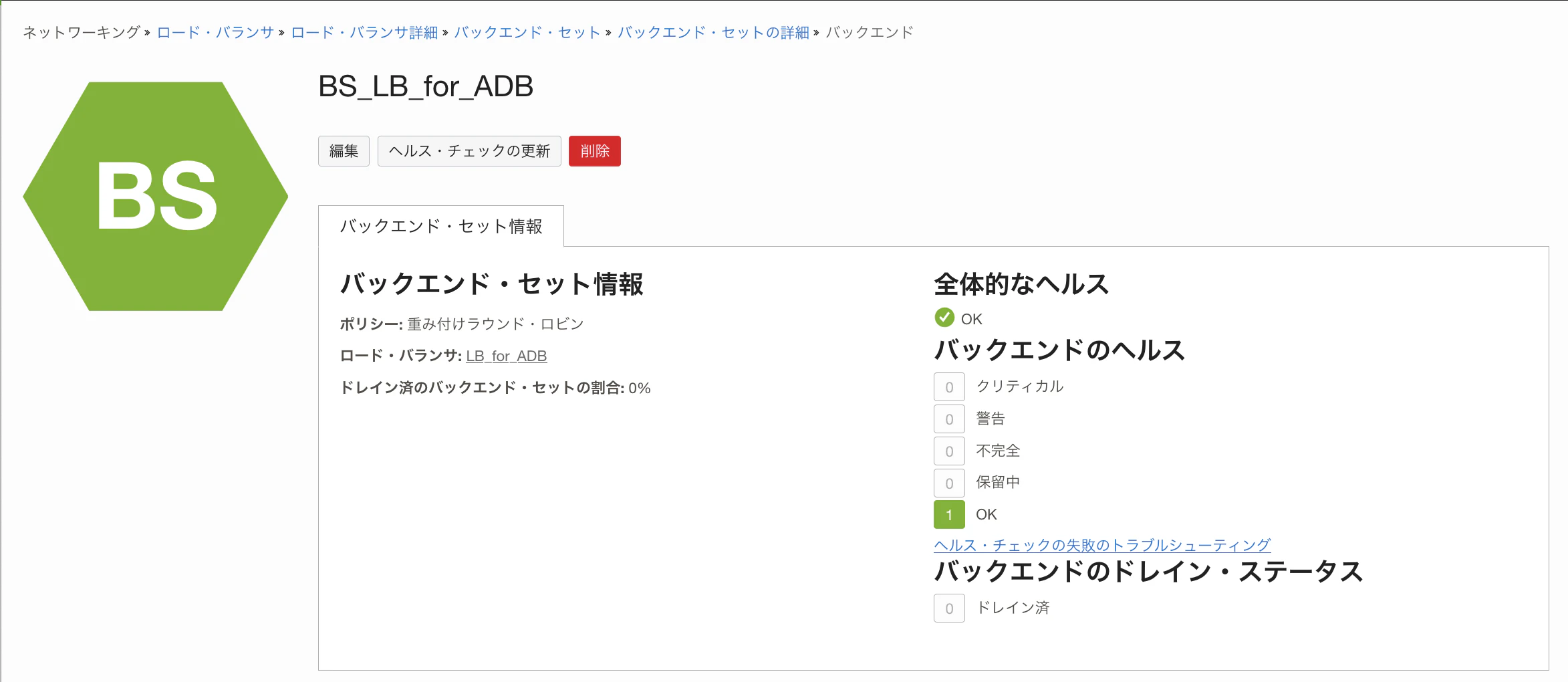This screenshot has width=1568, height=682.
Task: Click the バックエンド breadcrumb text at the end
Action: pyautogui.click(x=870, y=32)
